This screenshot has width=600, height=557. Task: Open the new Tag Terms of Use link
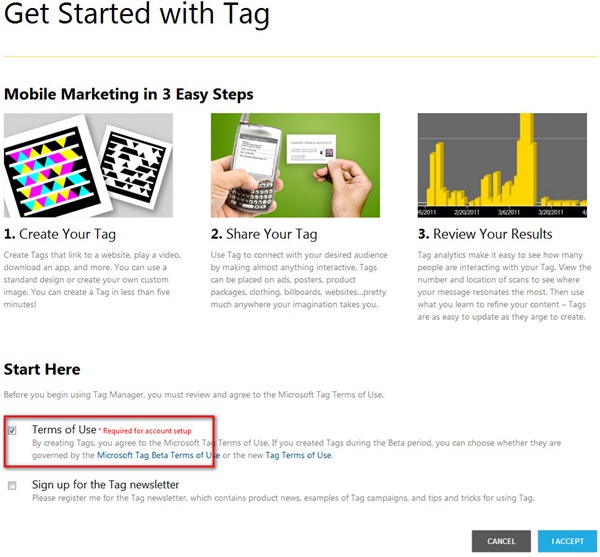tap(298, 455)
